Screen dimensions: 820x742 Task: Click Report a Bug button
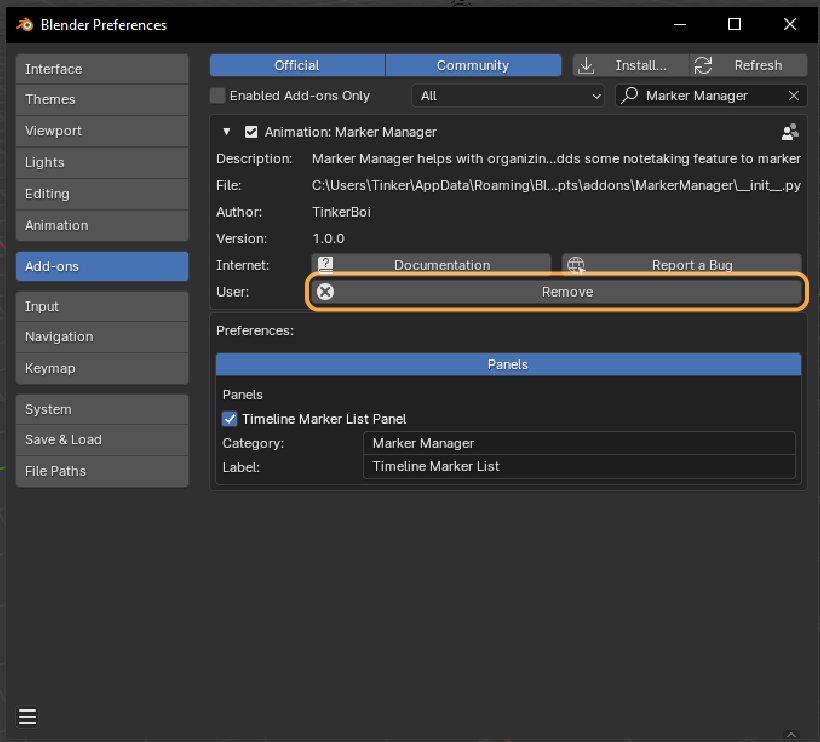pyautogui.click(x=681, y=265)
